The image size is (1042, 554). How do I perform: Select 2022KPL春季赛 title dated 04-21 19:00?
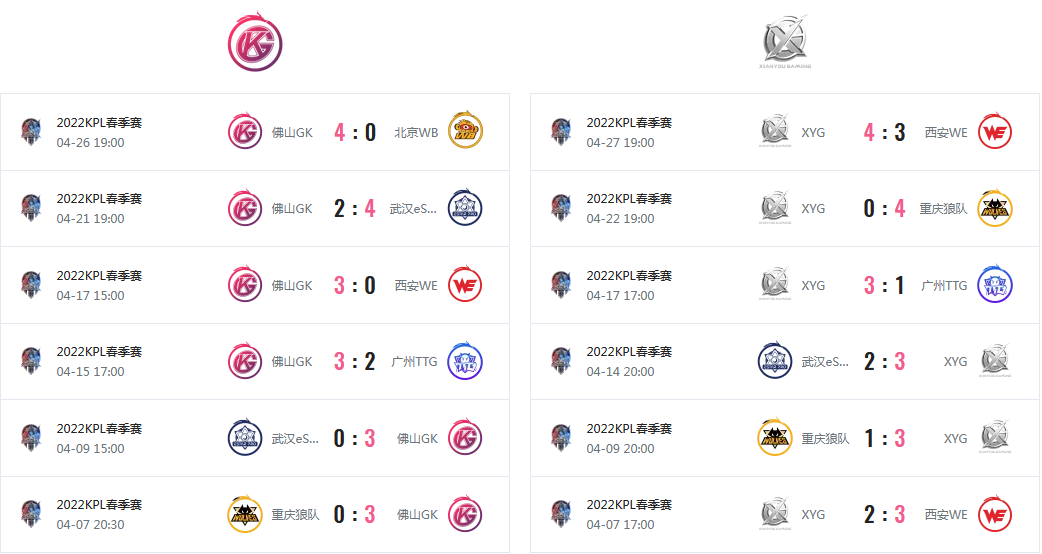[99, 199]
